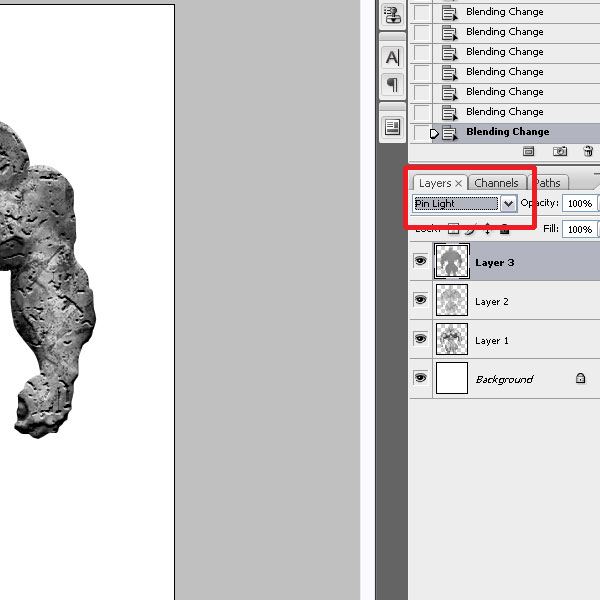Select the white Background layer thumbnail

point(452,378)
